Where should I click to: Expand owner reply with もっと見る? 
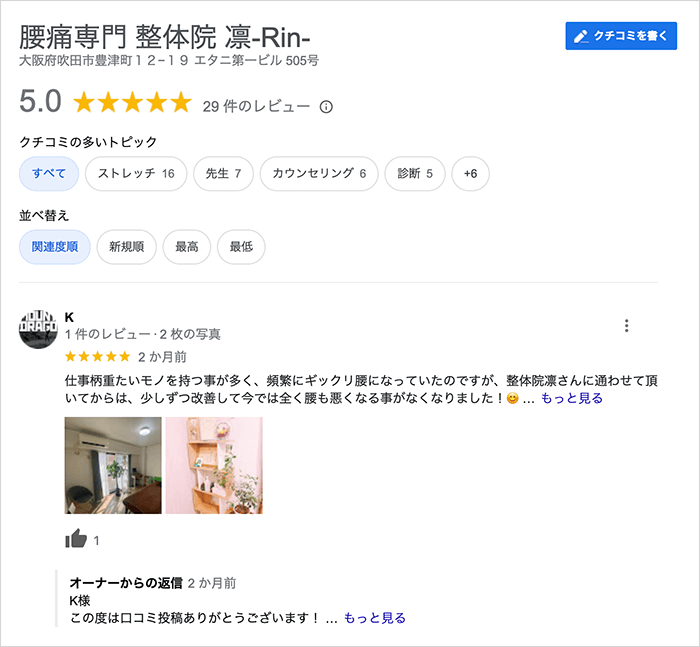click(x=375, y=618)
